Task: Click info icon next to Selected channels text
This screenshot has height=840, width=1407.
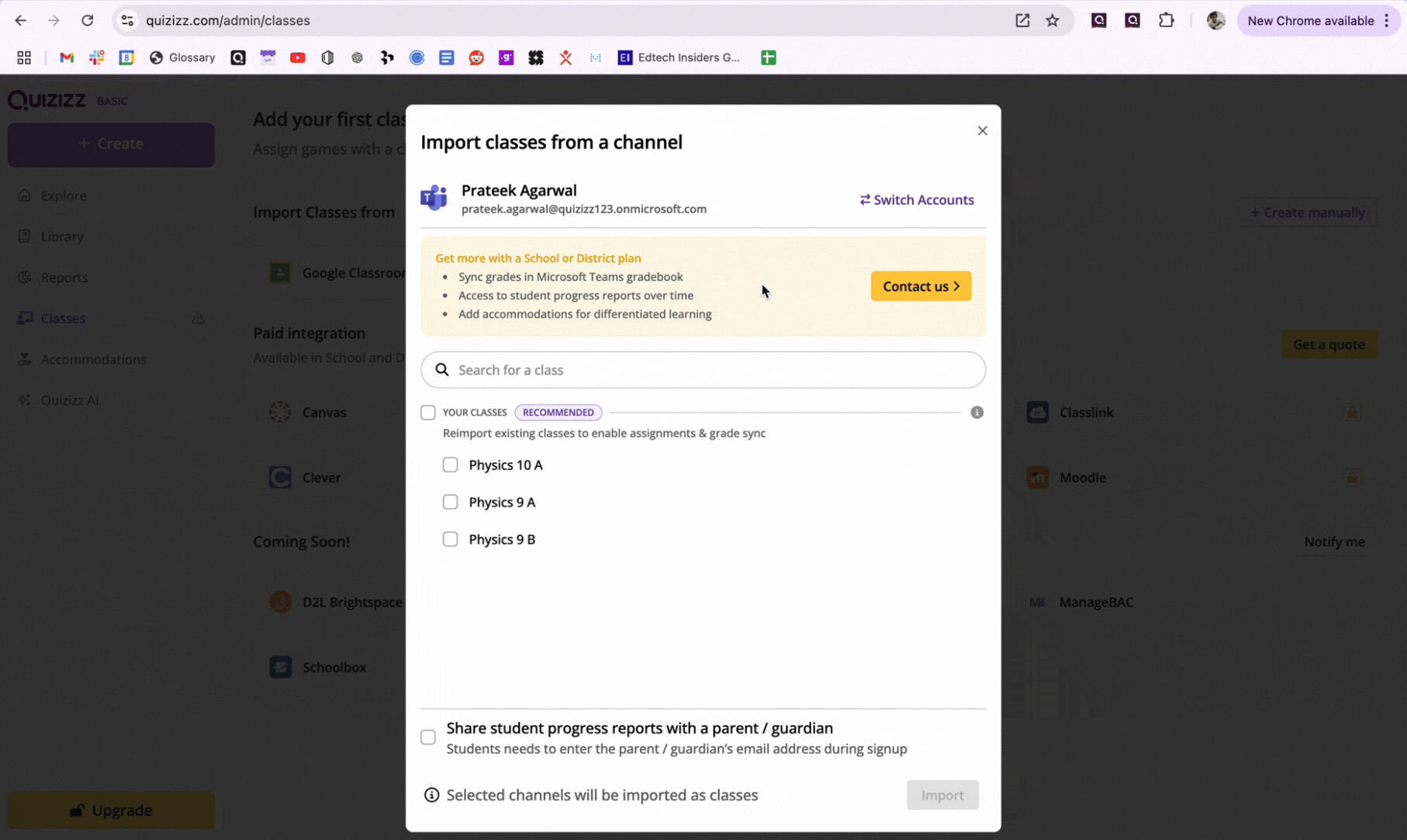Action: coord(432,795)
